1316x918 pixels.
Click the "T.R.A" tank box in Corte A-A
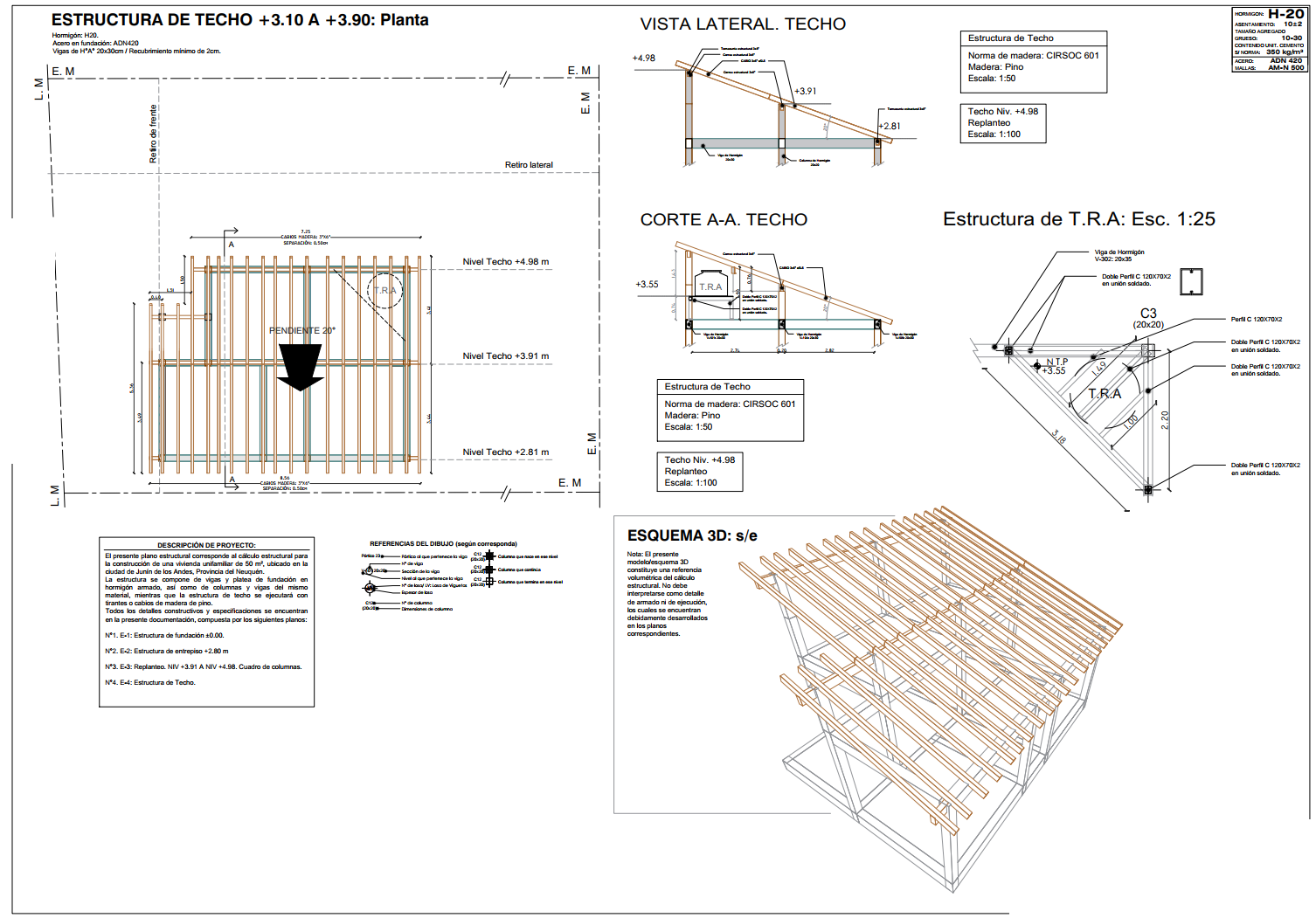point(710,285)
